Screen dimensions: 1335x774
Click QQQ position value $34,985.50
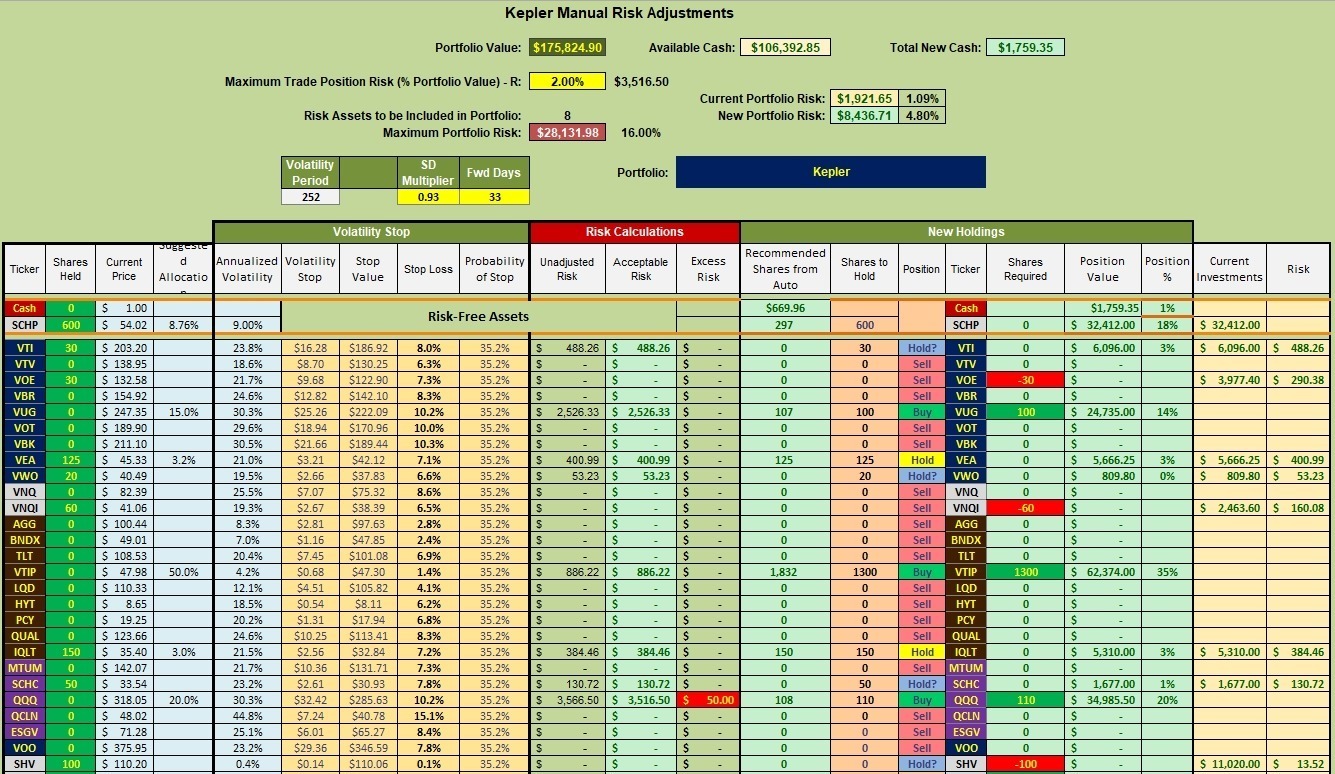point(1102,700)
